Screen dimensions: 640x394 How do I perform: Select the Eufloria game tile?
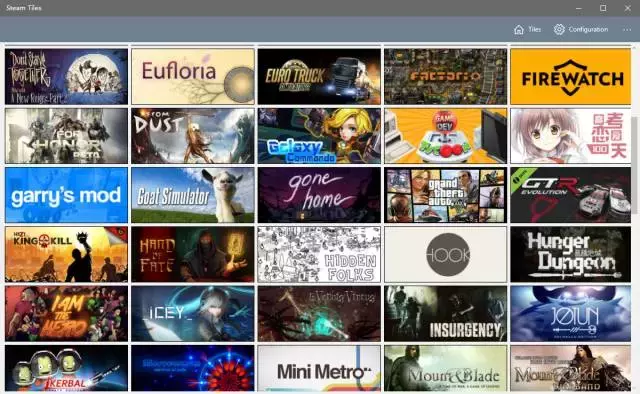tap(193, 77)
